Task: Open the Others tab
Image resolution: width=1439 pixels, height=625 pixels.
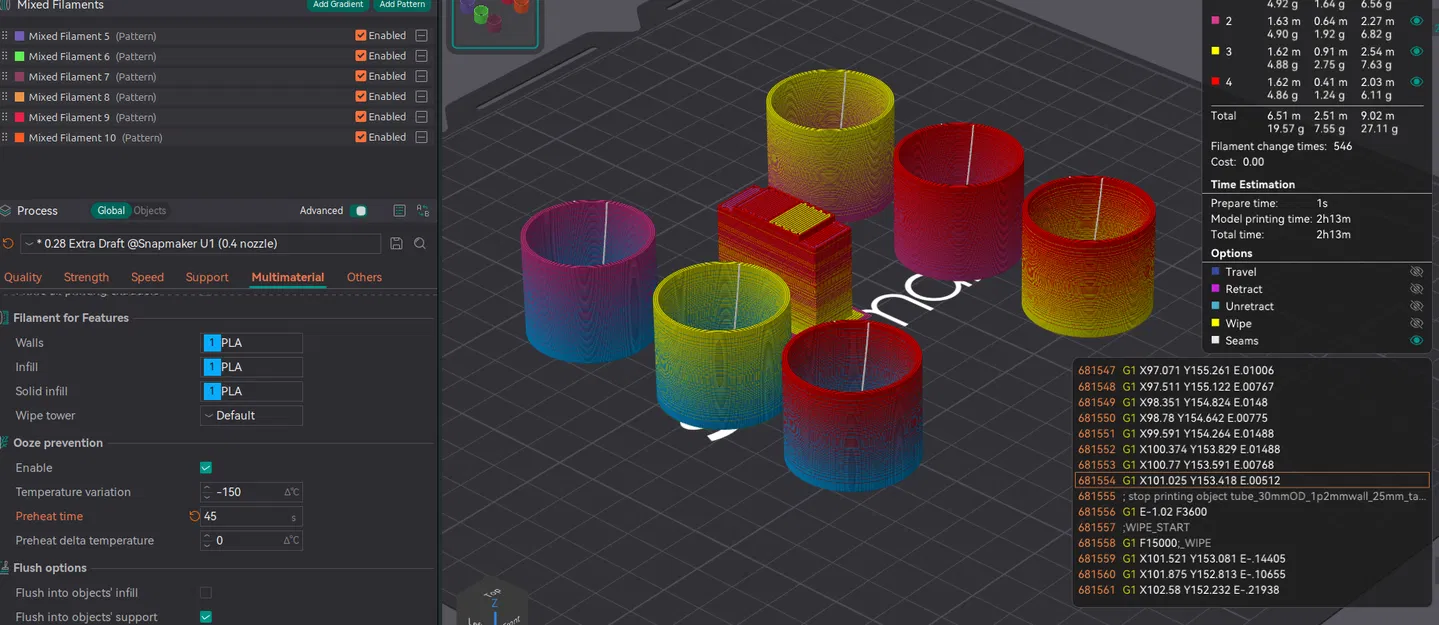Action: pyautogui.click(x=364, y=277)
